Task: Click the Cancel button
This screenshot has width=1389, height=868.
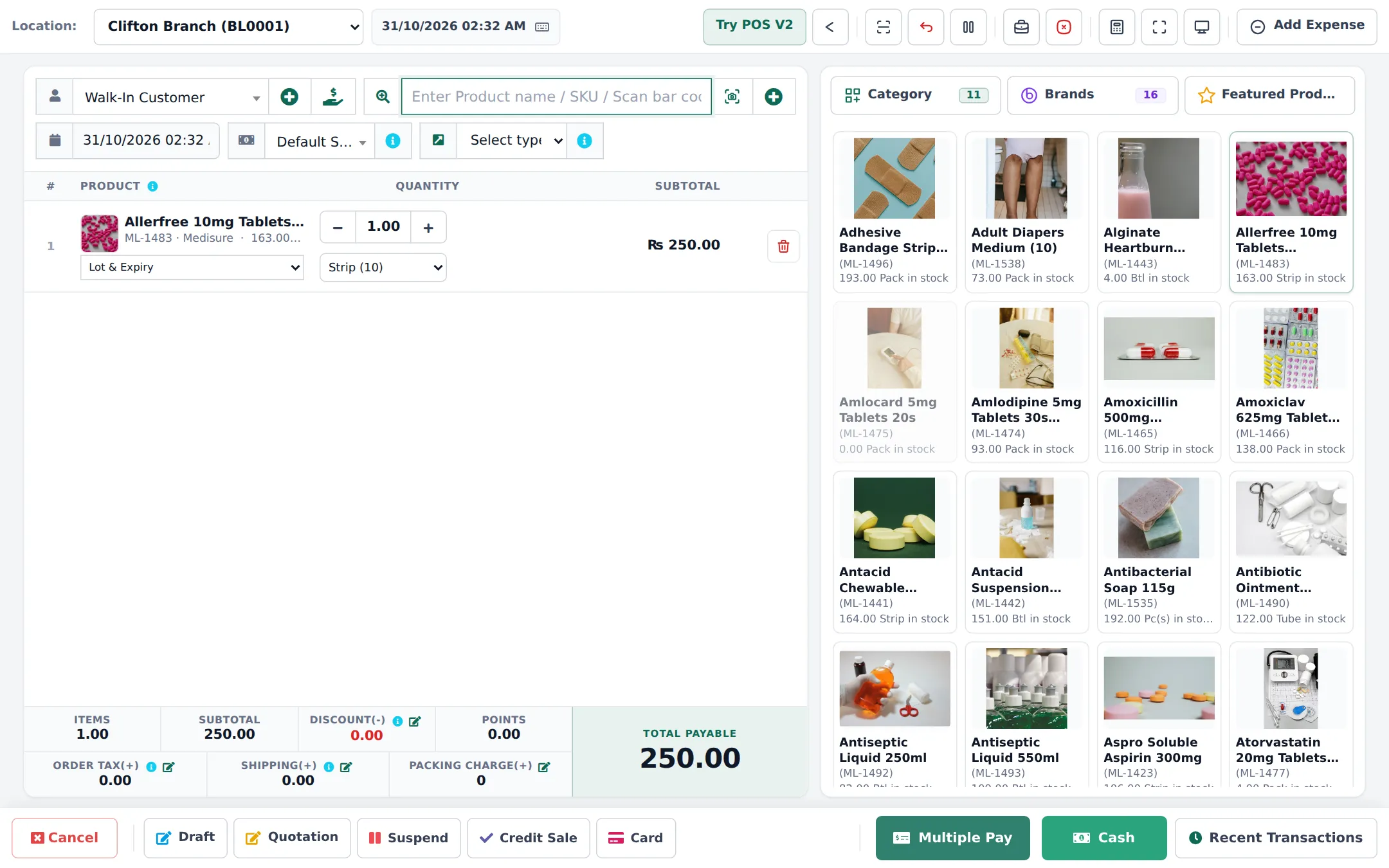Action: click(x=64, y=838)
